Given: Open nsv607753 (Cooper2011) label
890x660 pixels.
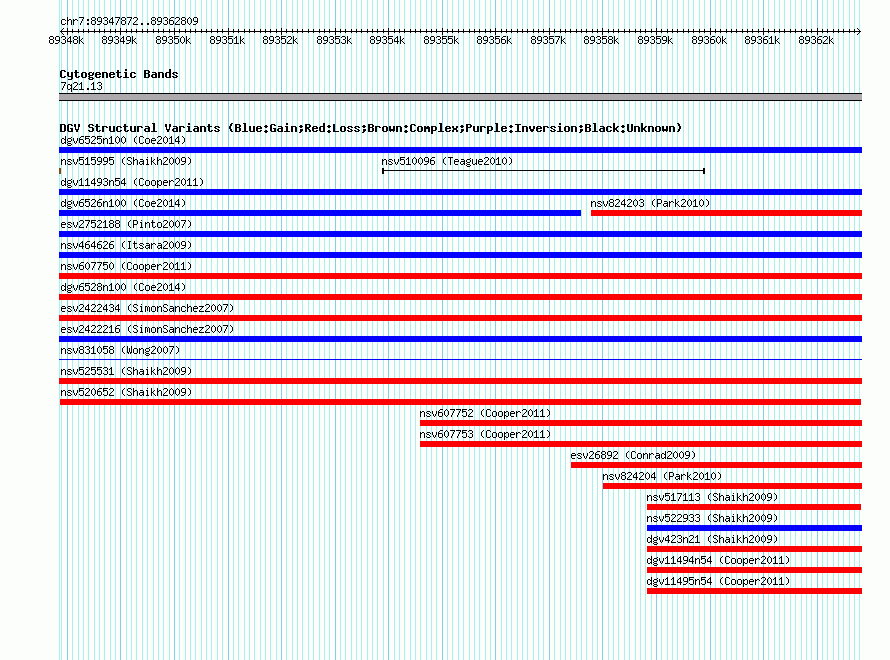Looking at the screenshot, I should [x=485, y=434].
